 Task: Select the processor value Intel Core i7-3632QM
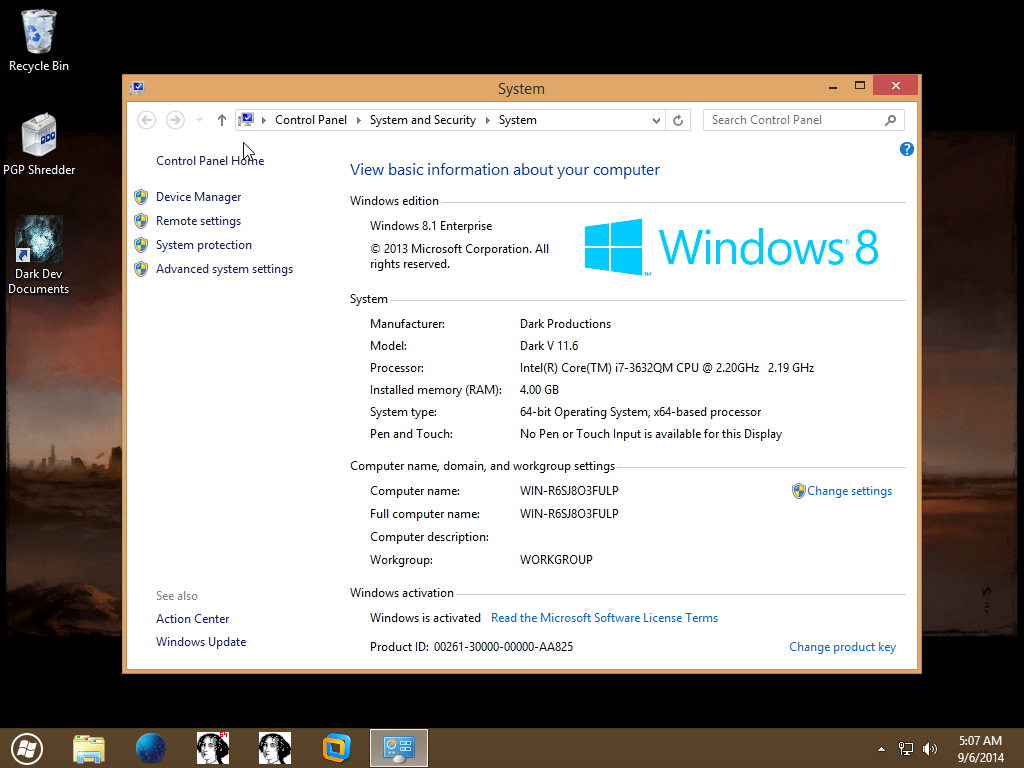pyautogui.click(x=667, y=368)
